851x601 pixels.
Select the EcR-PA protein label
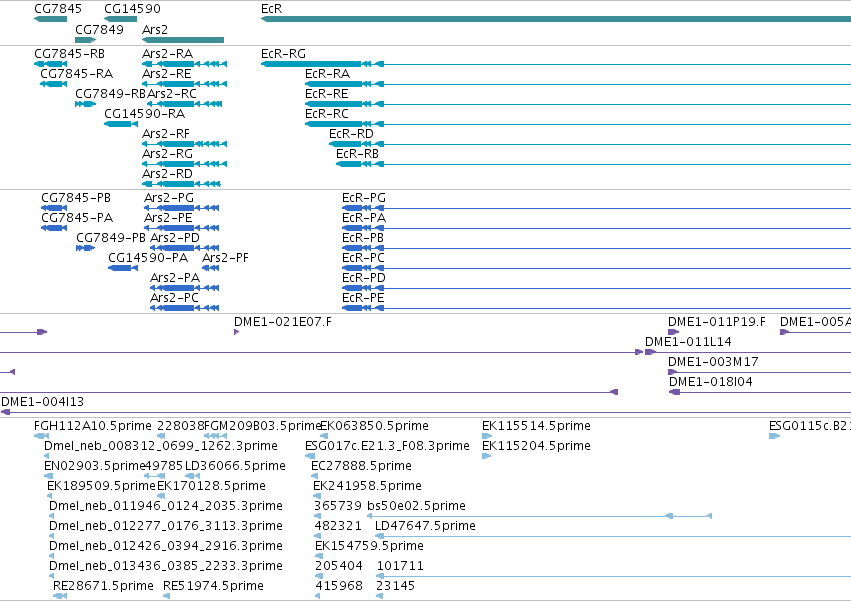tap(364, 218)
